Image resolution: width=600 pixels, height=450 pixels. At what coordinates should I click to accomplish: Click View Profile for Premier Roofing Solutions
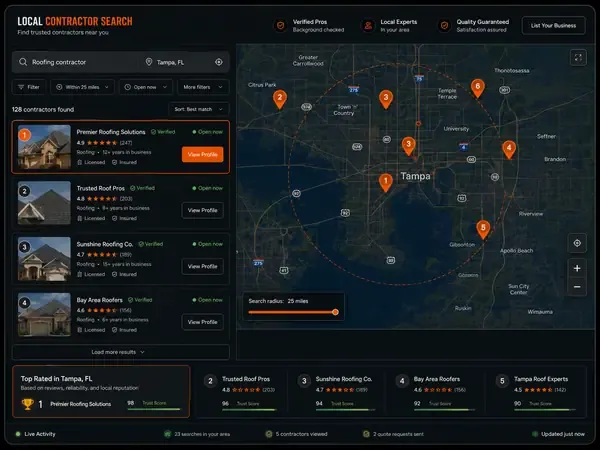tap(202, 155)
